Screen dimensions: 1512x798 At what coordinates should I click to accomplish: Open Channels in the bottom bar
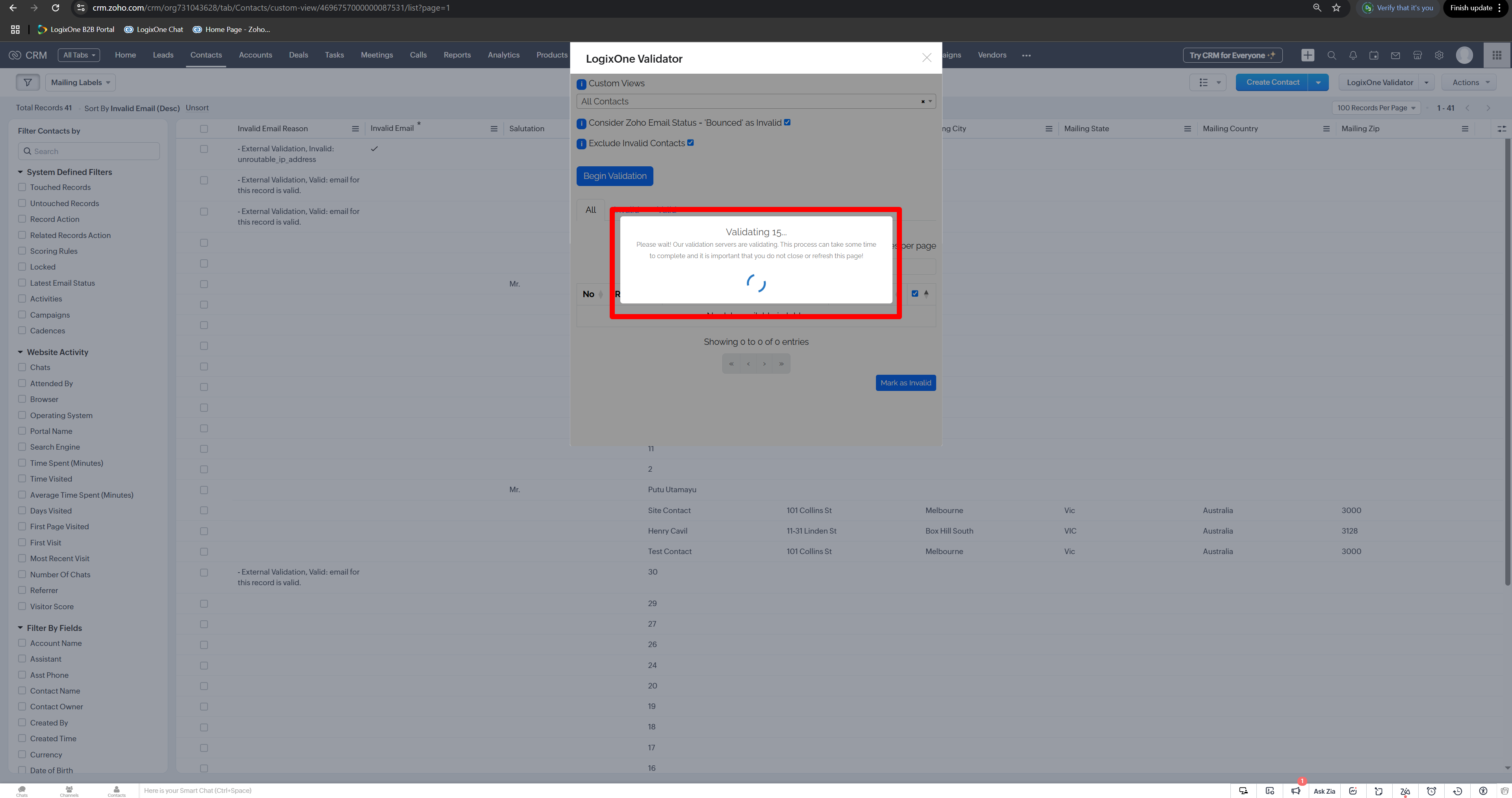(x=69, y=791)
